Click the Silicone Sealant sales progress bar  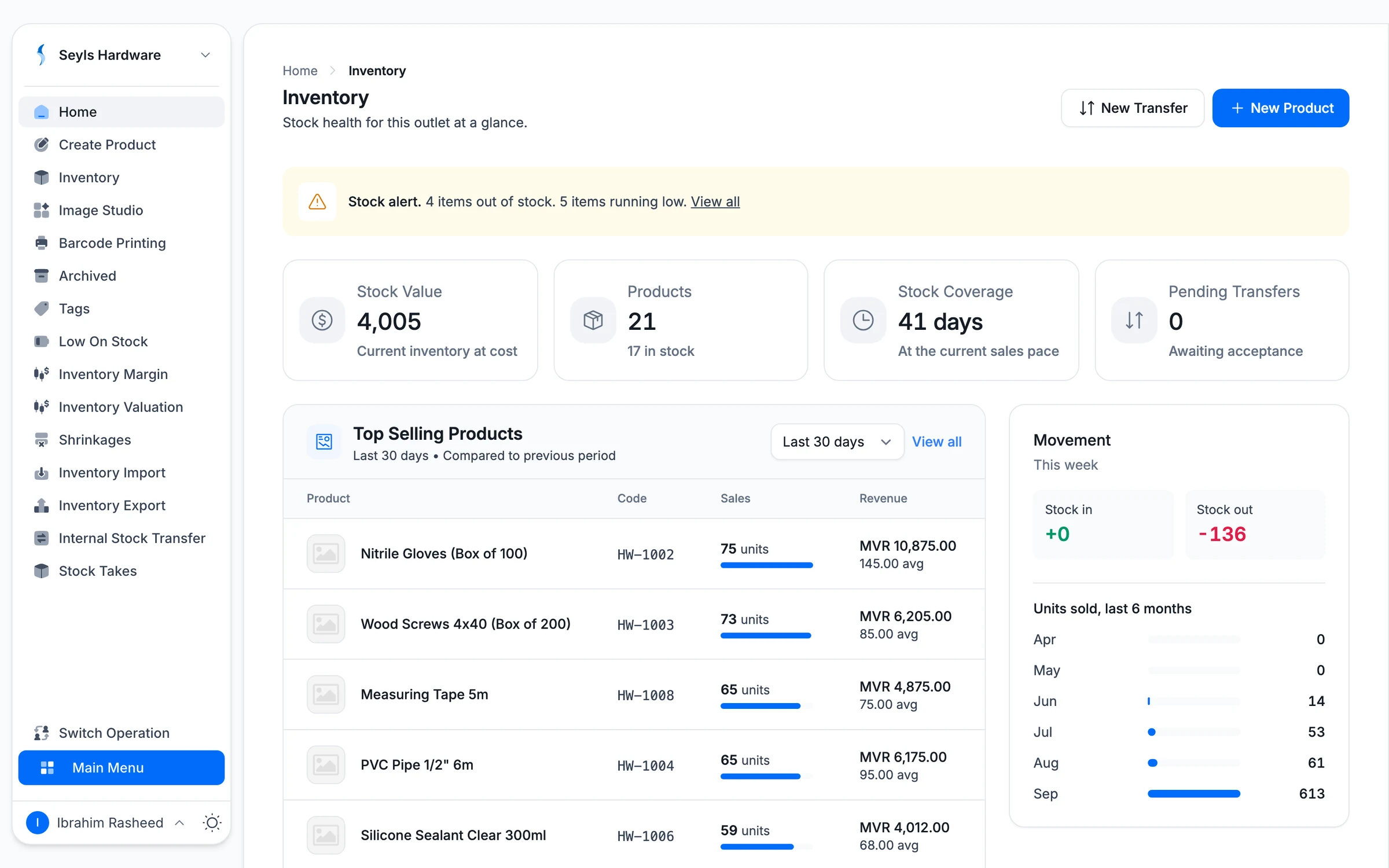click(766, 847)
